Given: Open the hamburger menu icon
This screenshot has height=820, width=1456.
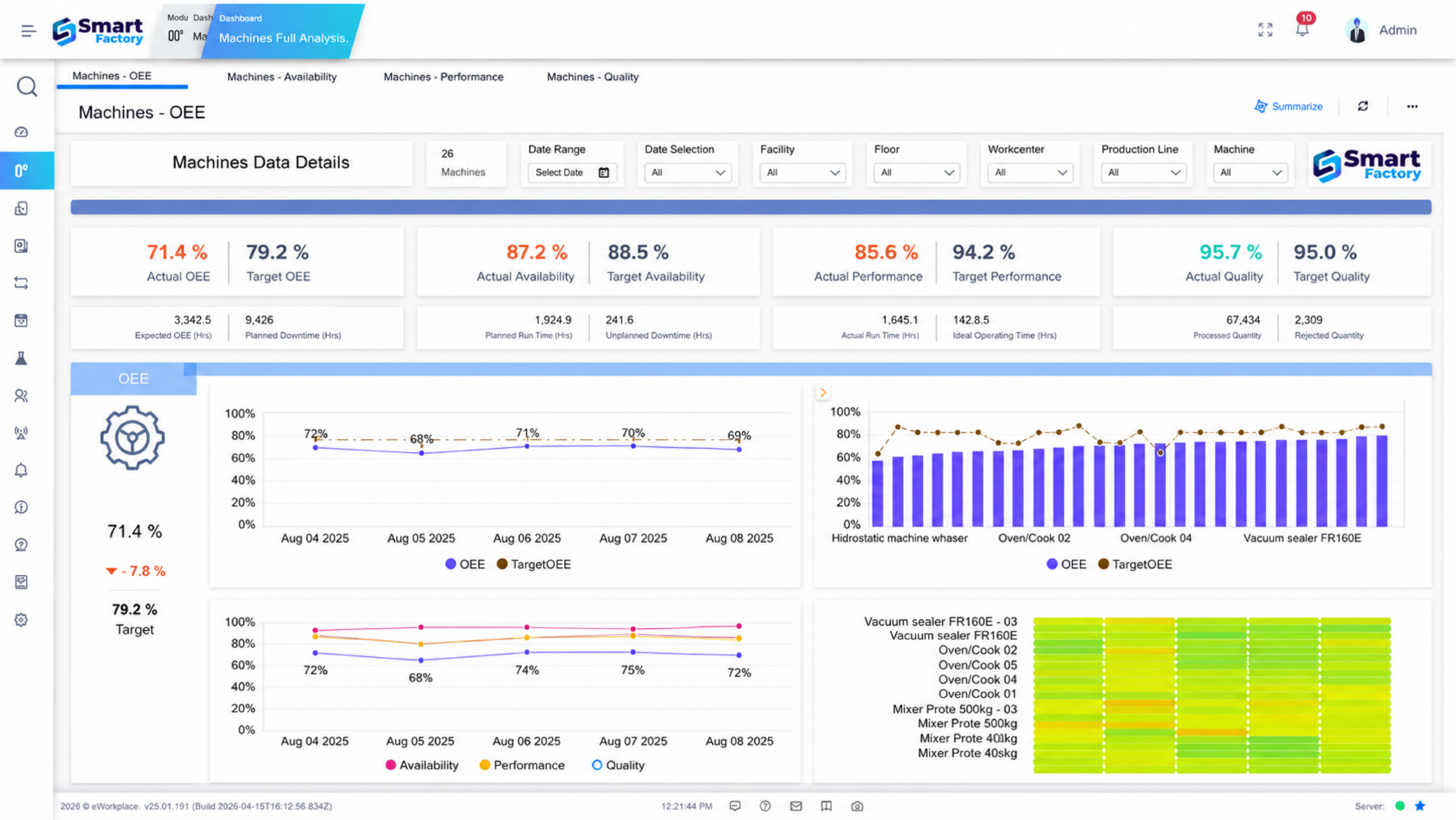Looking at the screenshot, I should (x=28, y=31).
